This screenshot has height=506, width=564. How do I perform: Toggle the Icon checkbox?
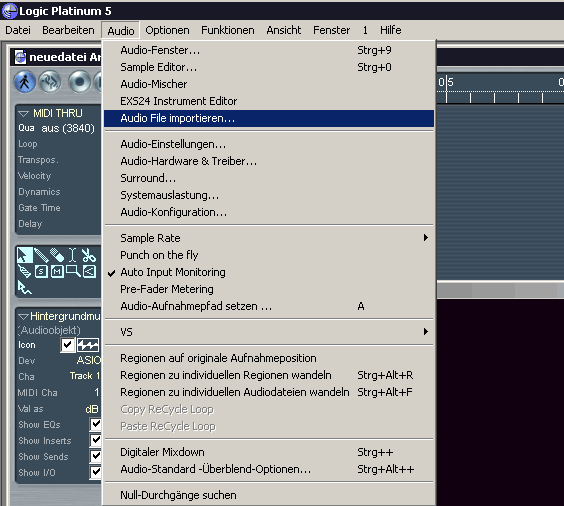67,345
